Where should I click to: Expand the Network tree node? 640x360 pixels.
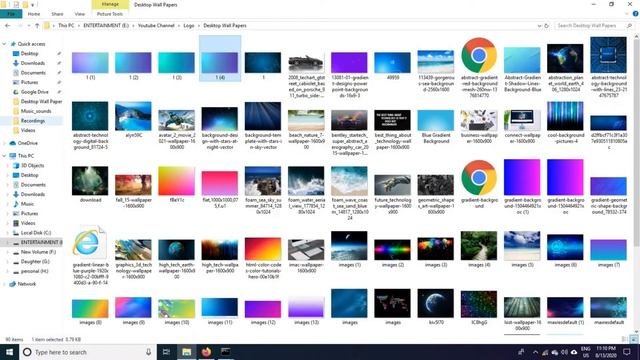tap(4, 284)
